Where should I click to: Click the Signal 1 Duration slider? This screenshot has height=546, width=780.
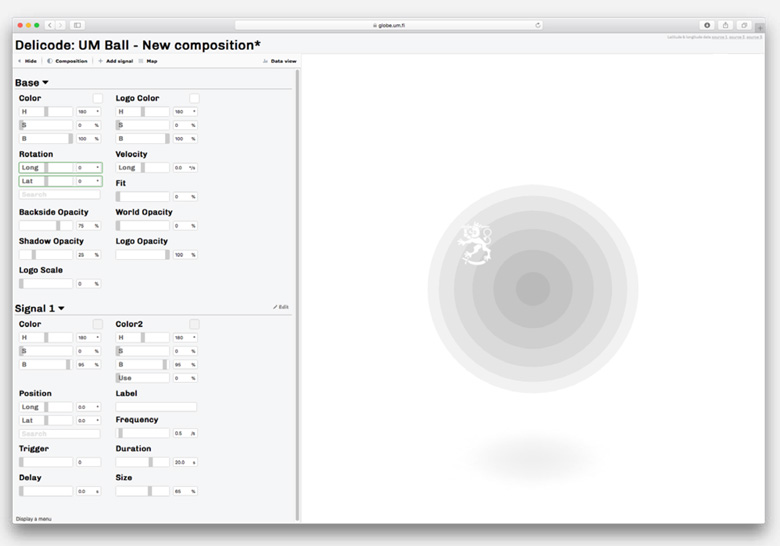pyautogui.click(x=142, y=462)
